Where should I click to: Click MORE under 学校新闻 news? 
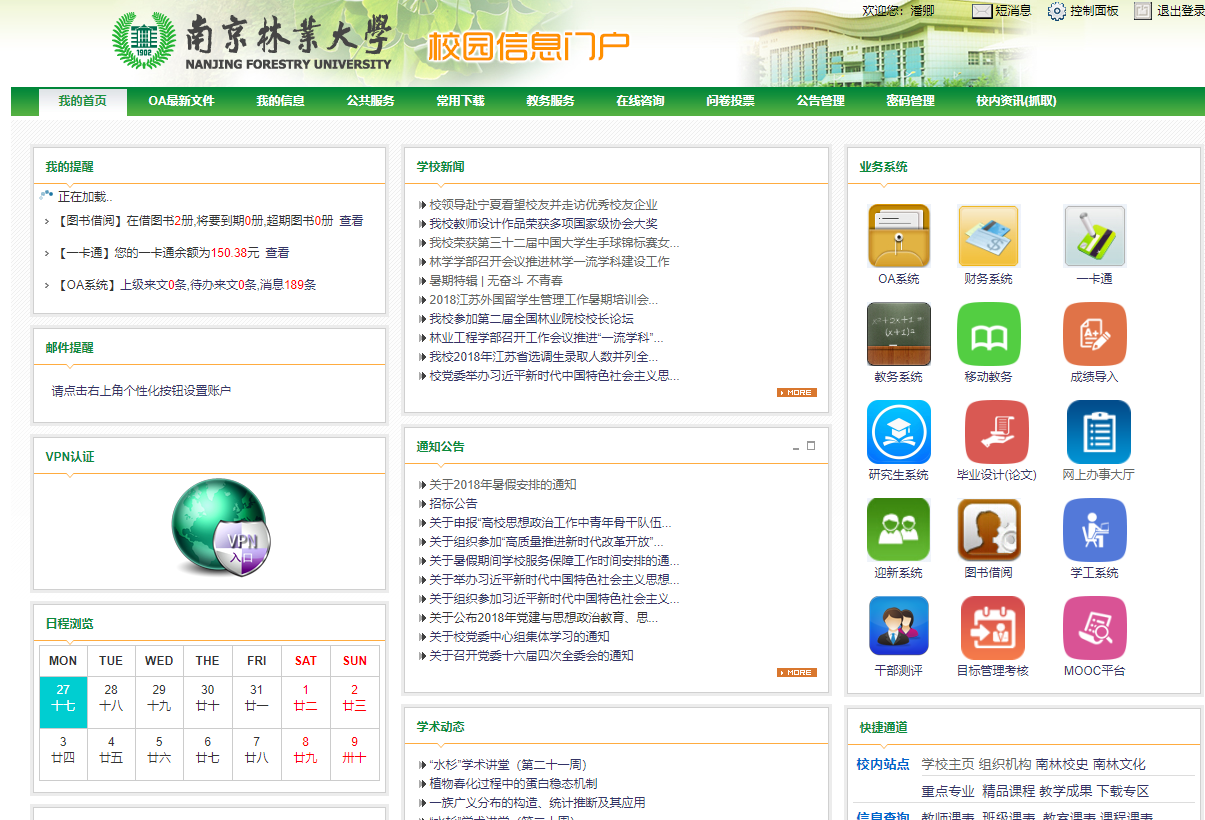[x=795, y=392]
